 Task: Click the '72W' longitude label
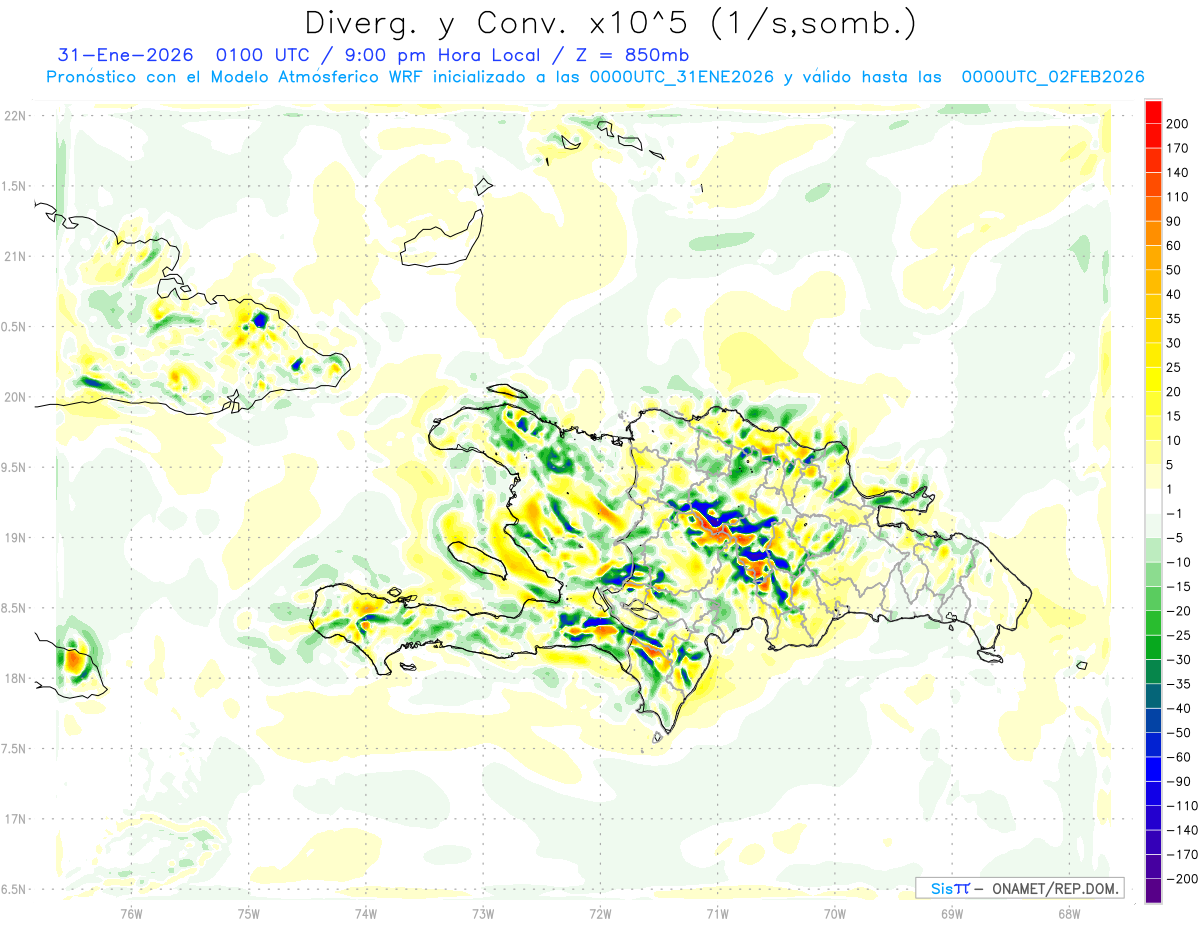tap(600, 912)
